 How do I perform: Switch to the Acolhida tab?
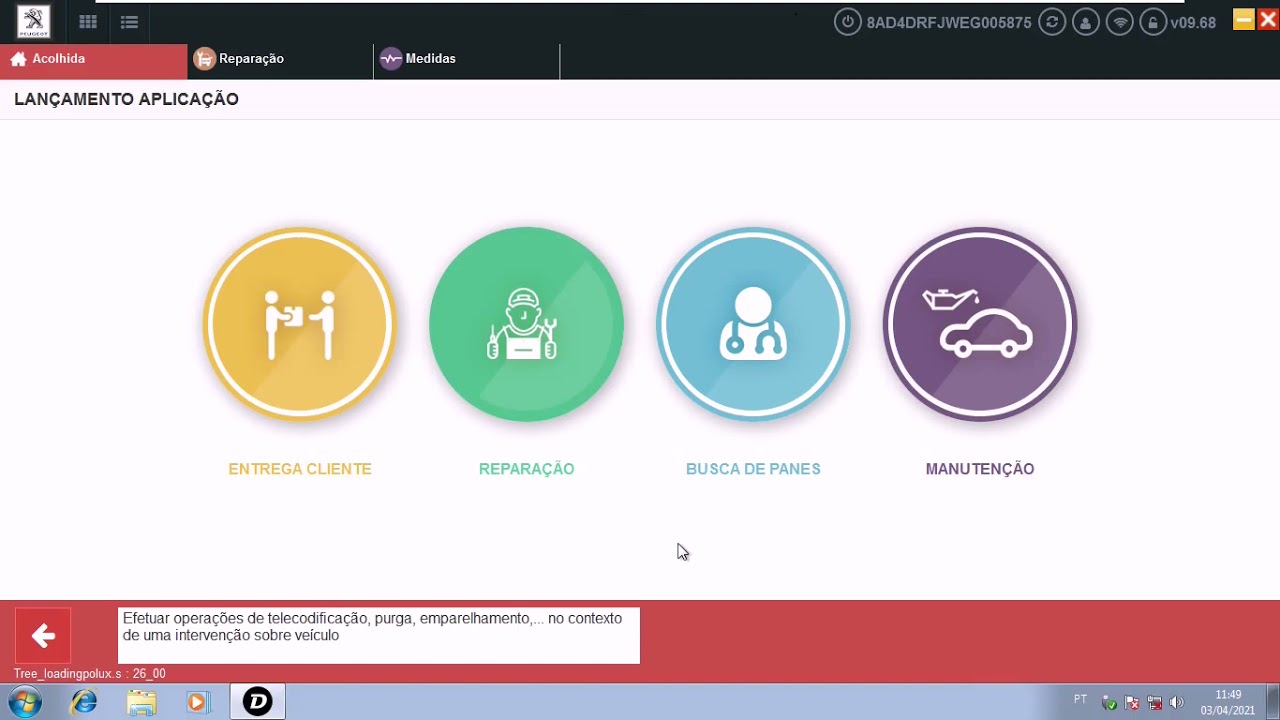coord(94,59)
